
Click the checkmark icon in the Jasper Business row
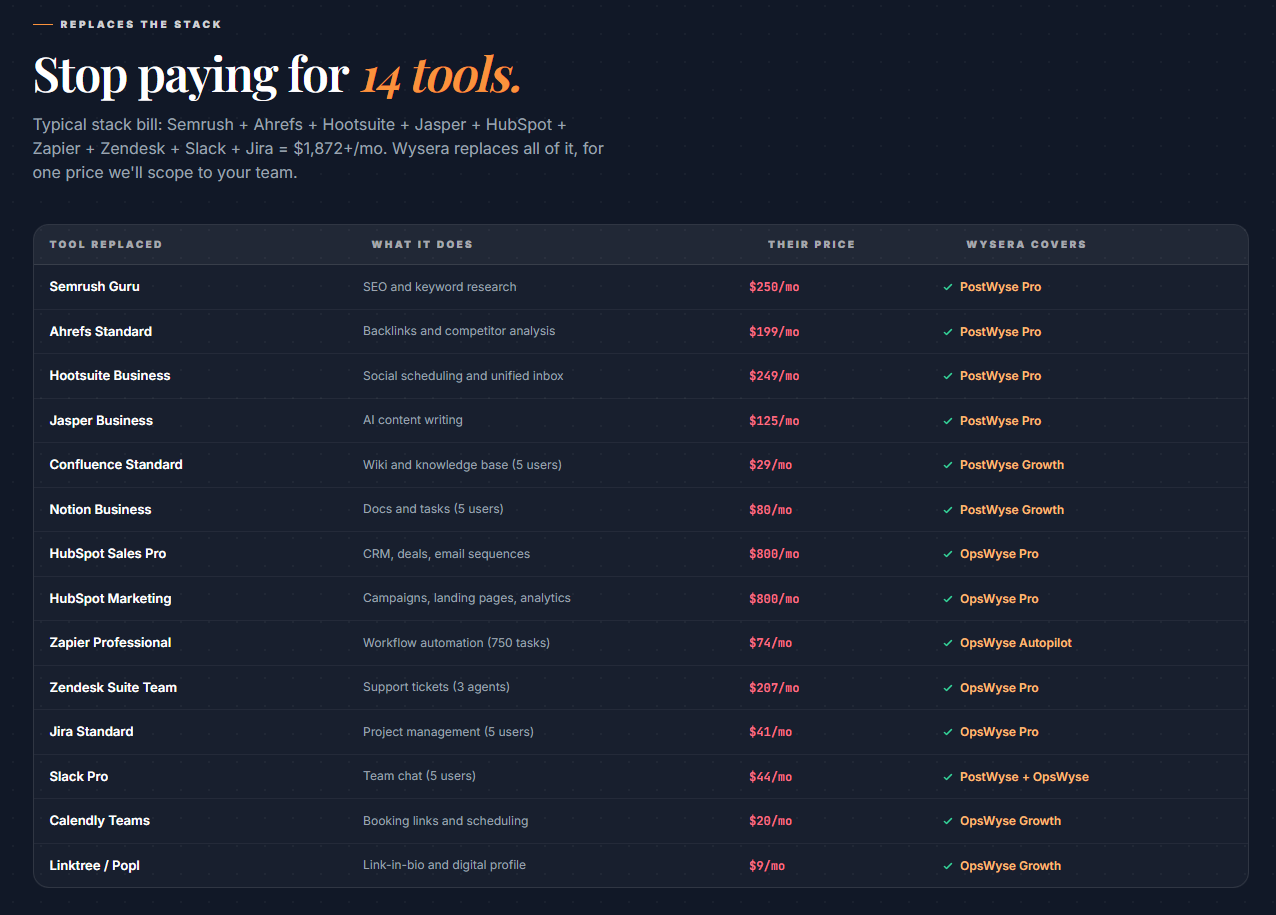[948, 421]
